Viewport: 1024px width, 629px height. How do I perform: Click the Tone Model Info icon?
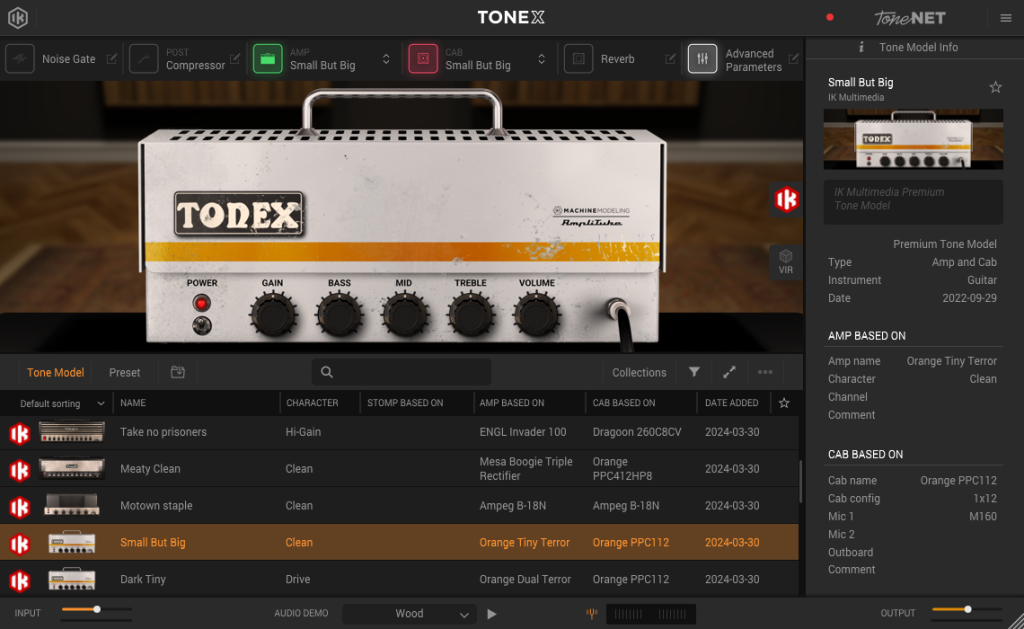click(861, 47)
